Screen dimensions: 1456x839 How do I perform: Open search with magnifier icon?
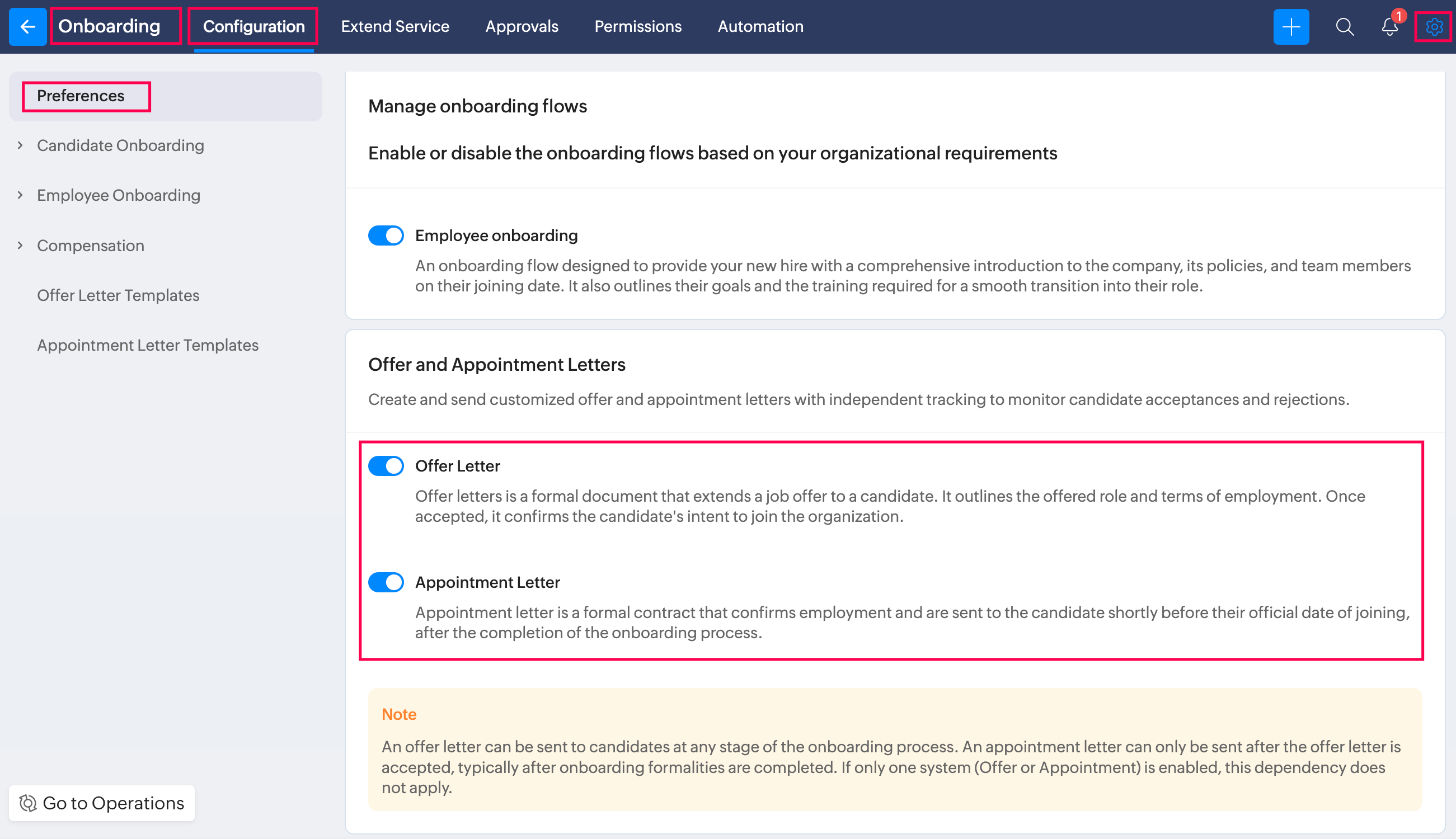pyautogui.click(x=1344, y=26)
